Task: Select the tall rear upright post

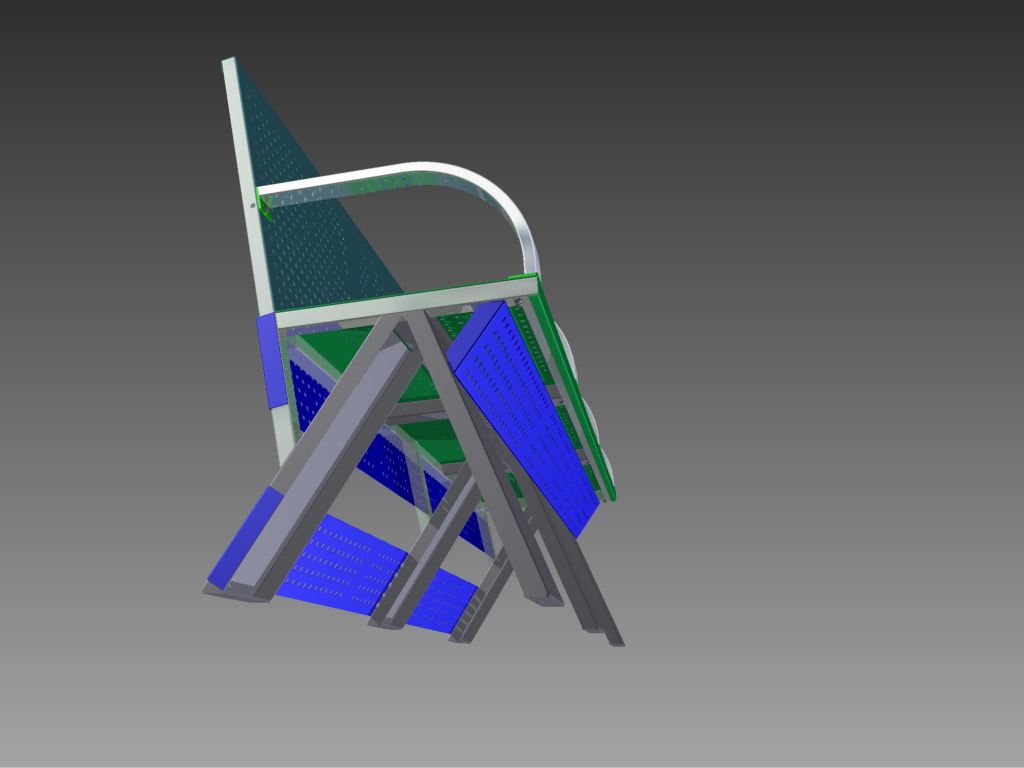Action: point(255,261)
